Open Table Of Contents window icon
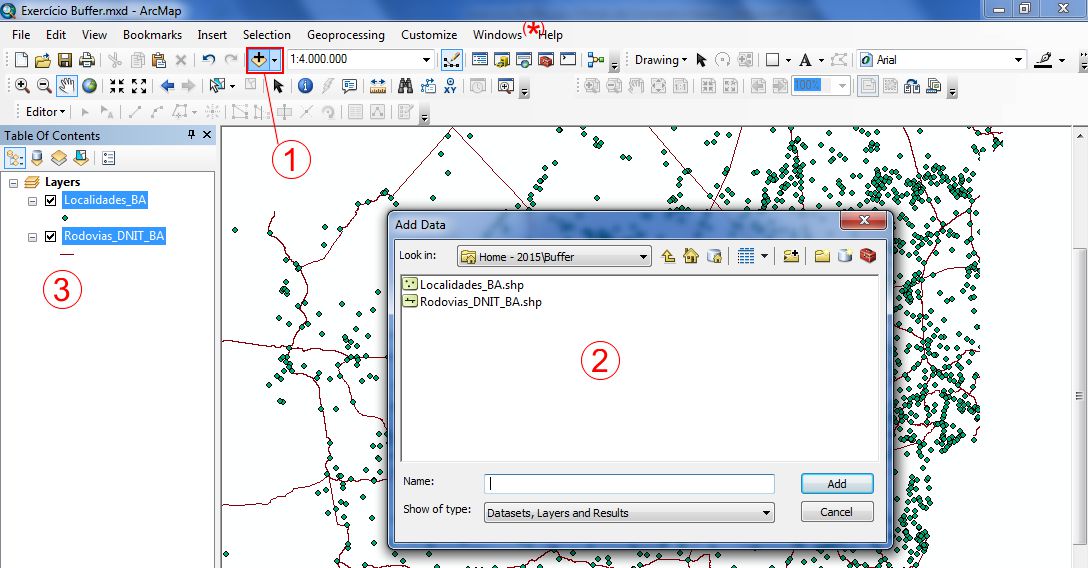Image resolution: width=1088 pixels, height=568 pixels. point(479,60)
